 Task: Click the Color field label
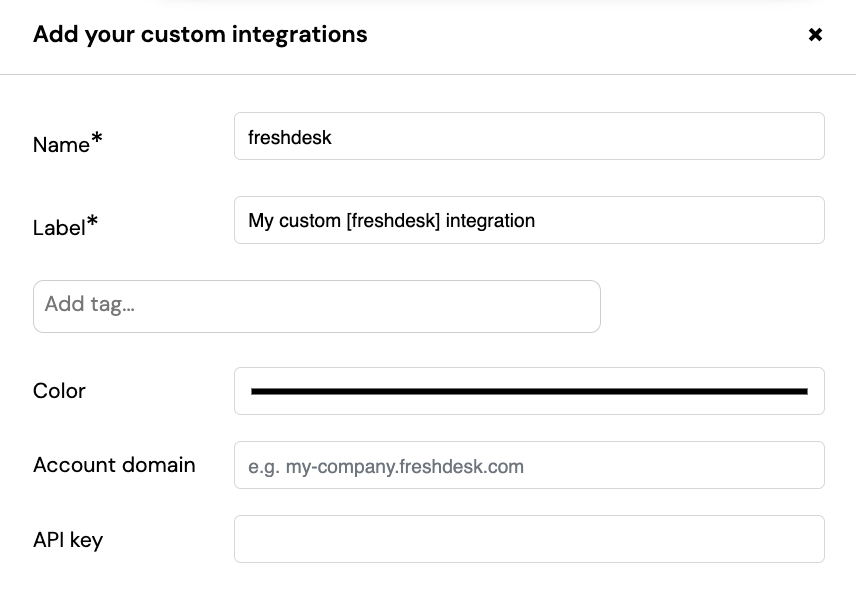[60, 391]
